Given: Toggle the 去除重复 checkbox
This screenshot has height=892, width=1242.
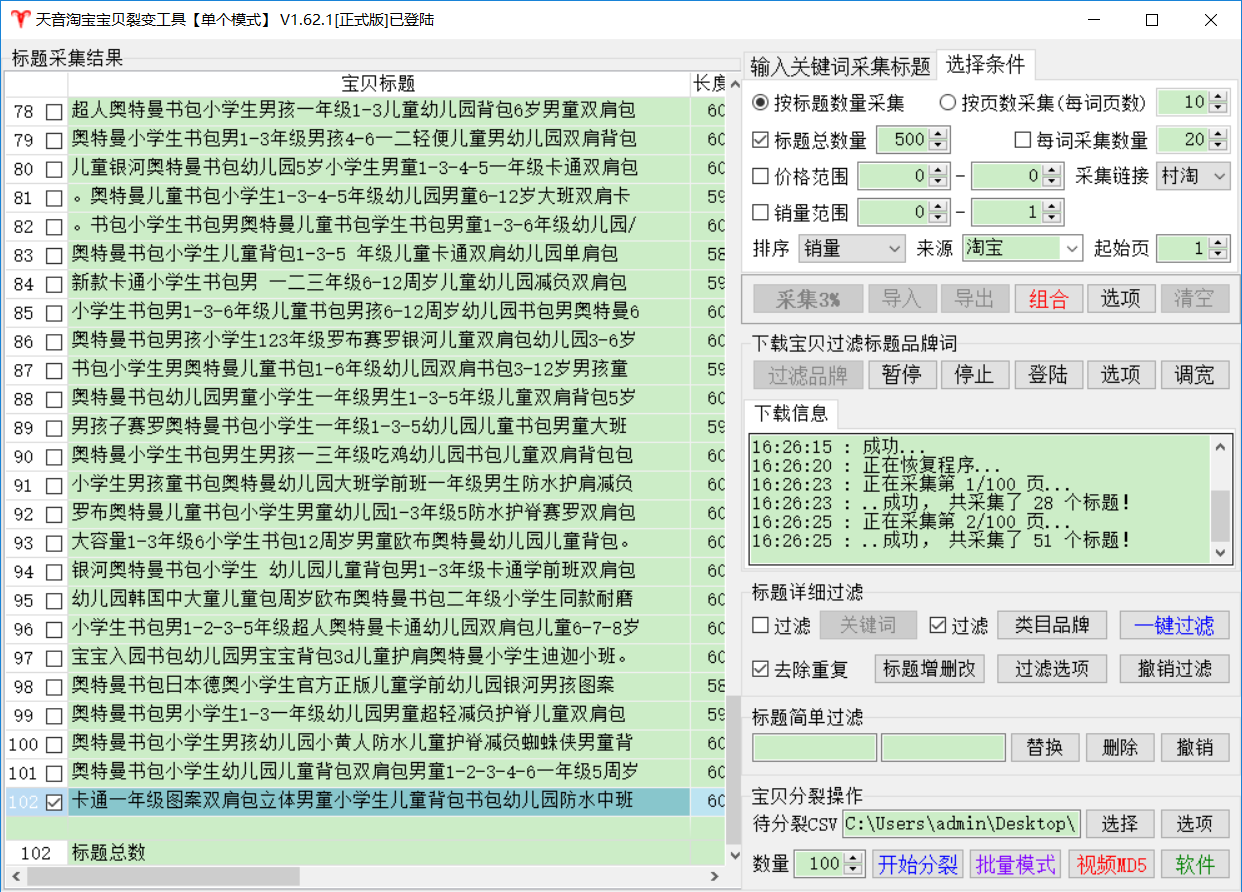Looking at the screenshot, I should click(x=761, y=668).
